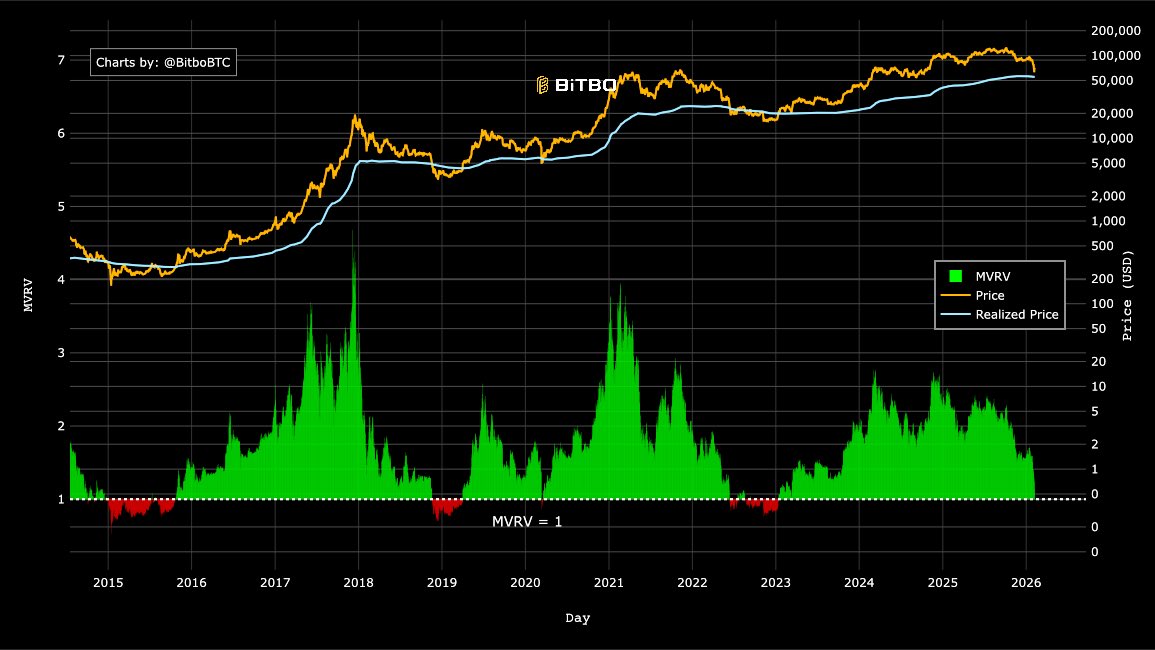The image size is (1155, 650).
Task: Click the MVRV spike peak at 2018
Action: pos(353,232)
